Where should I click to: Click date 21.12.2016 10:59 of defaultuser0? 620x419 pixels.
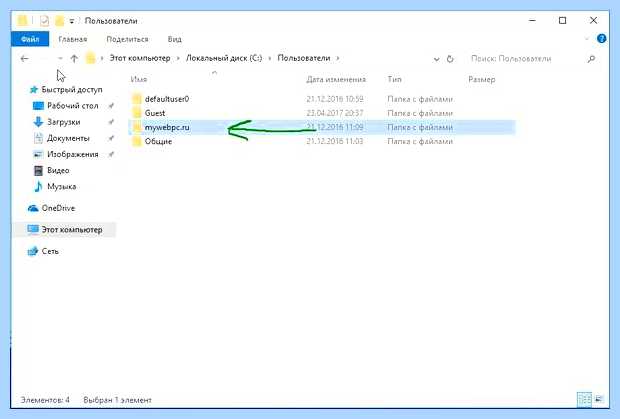[x=335, y=99]
